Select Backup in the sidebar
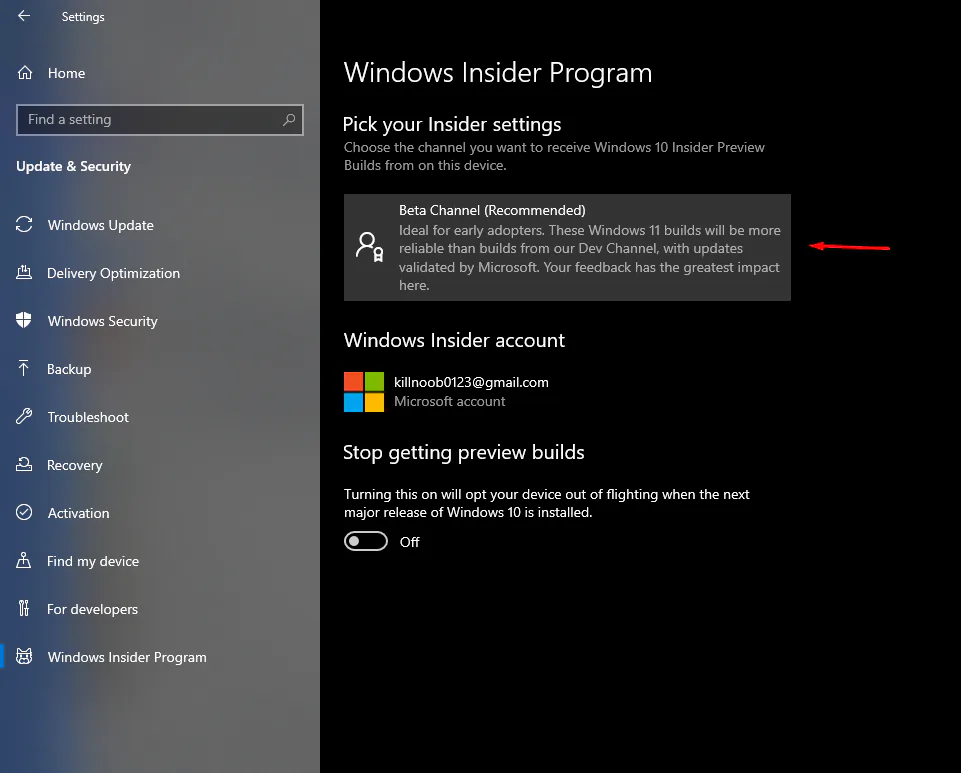 pyautogui.click(x=69, y=369)
